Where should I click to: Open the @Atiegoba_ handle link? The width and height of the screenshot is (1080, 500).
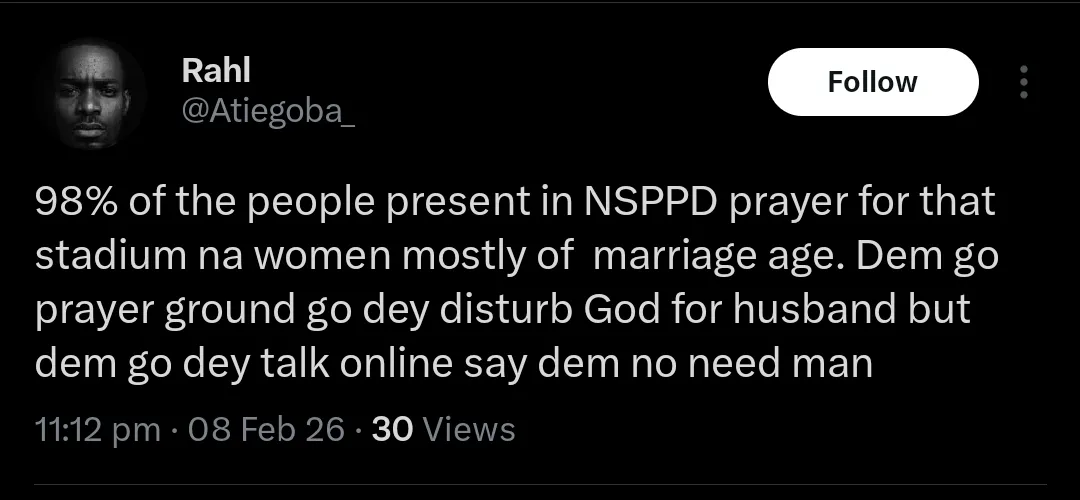(x=268, y=113)
